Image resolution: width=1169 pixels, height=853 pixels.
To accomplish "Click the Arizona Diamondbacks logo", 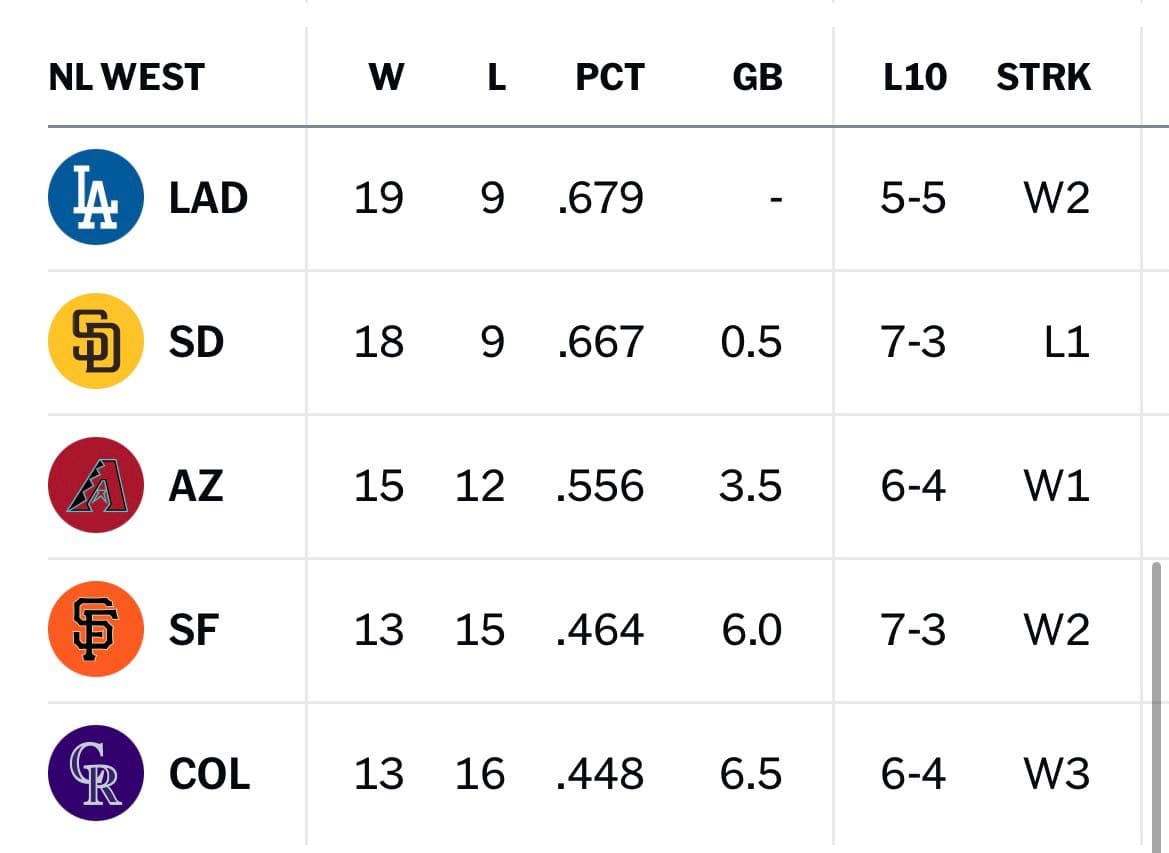I will [x=95, y=485].
